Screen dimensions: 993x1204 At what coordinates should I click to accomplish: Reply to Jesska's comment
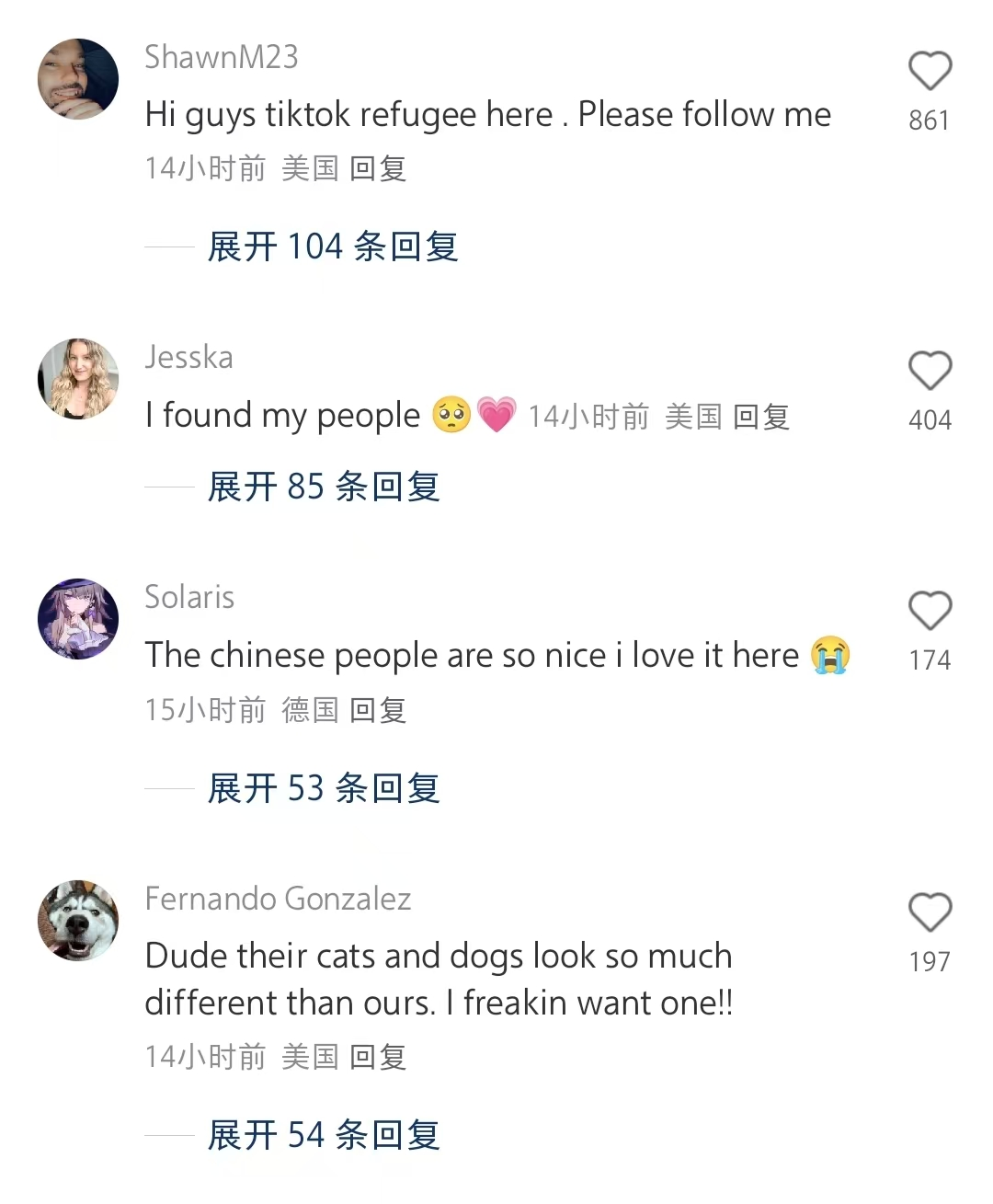761,418
